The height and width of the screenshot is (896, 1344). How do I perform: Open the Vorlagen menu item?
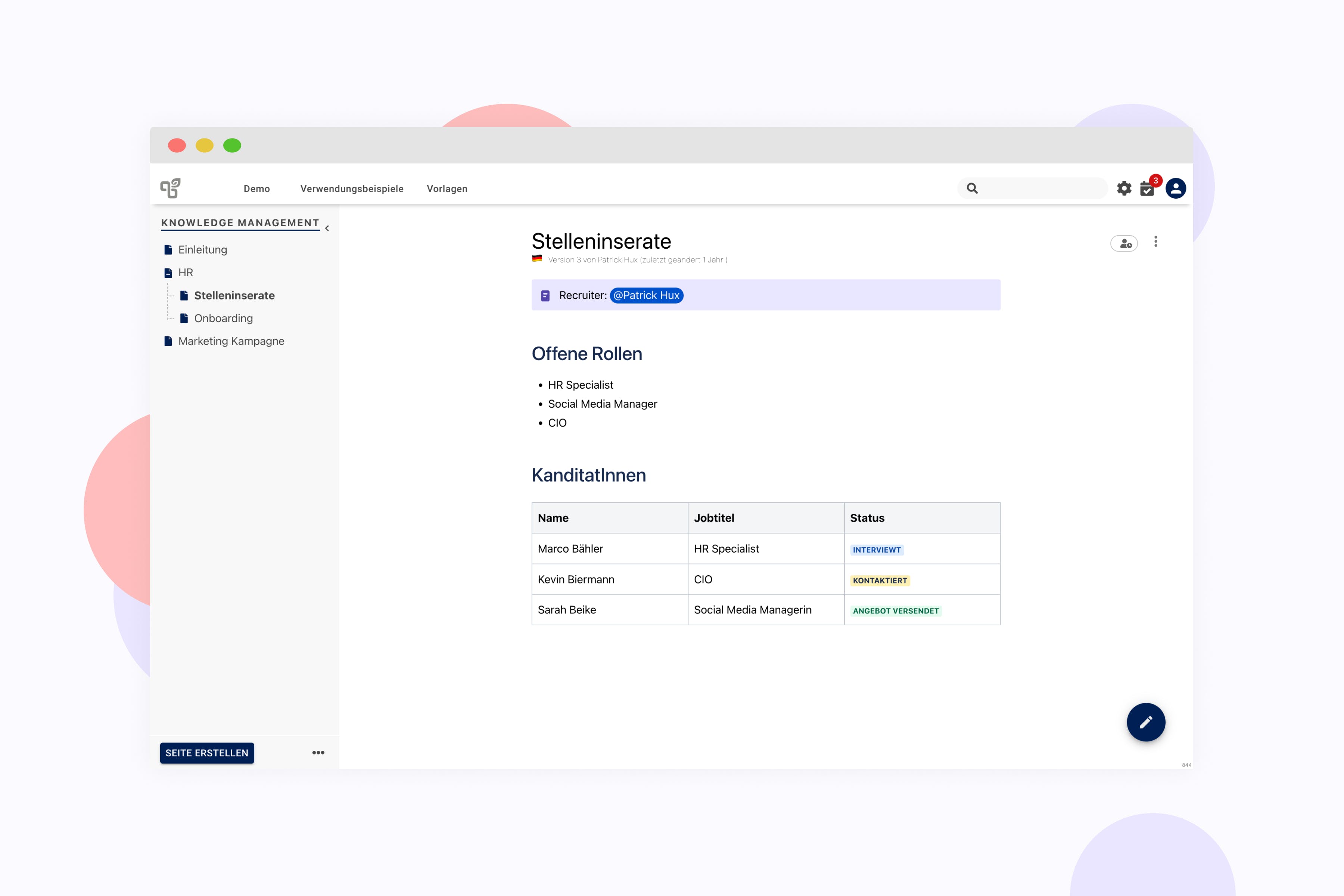click(x=447, y=189)
